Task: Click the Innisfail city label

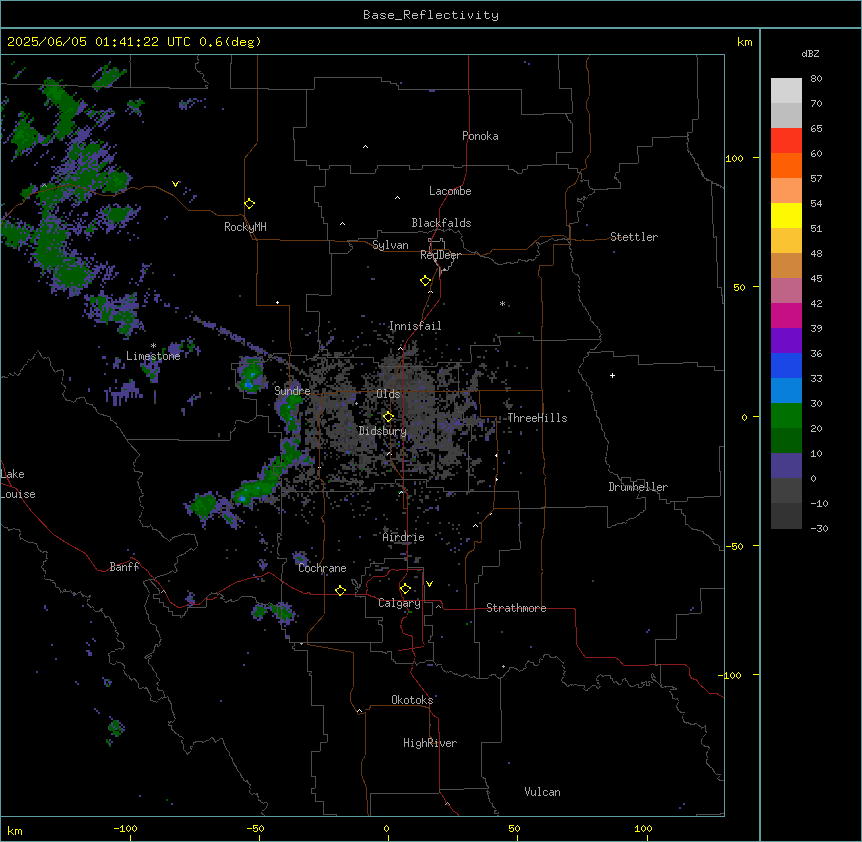Action: (x=415, y=326)
